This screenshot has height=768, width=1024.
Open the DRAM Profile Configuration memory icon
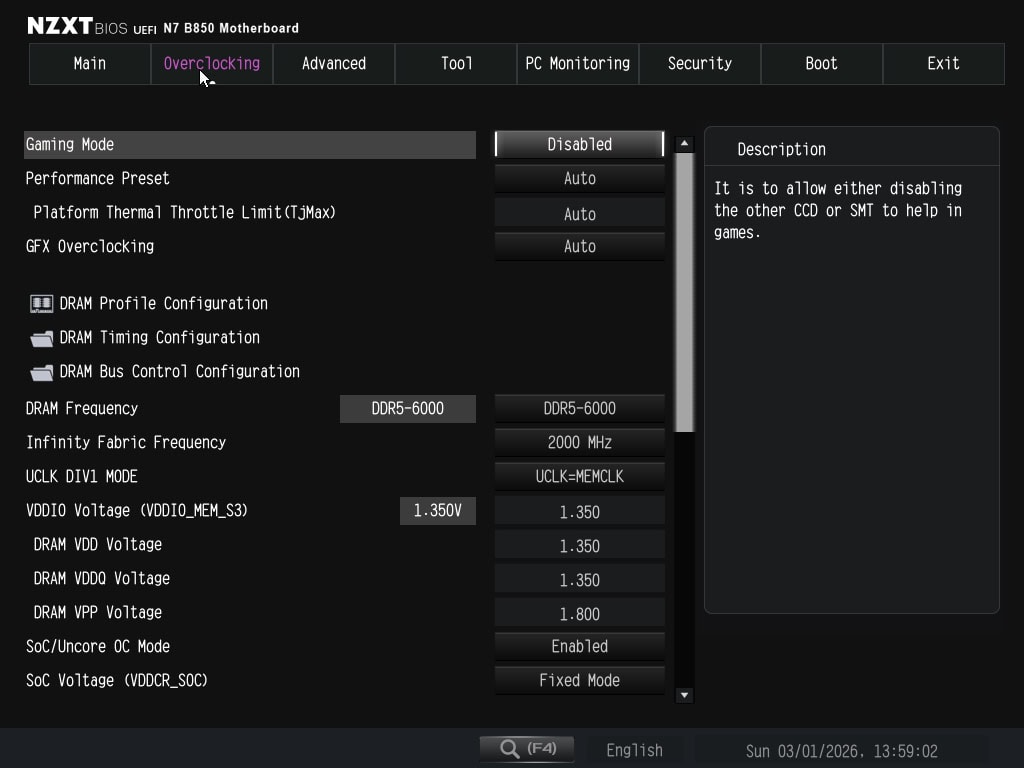click(x=42, y=303)
